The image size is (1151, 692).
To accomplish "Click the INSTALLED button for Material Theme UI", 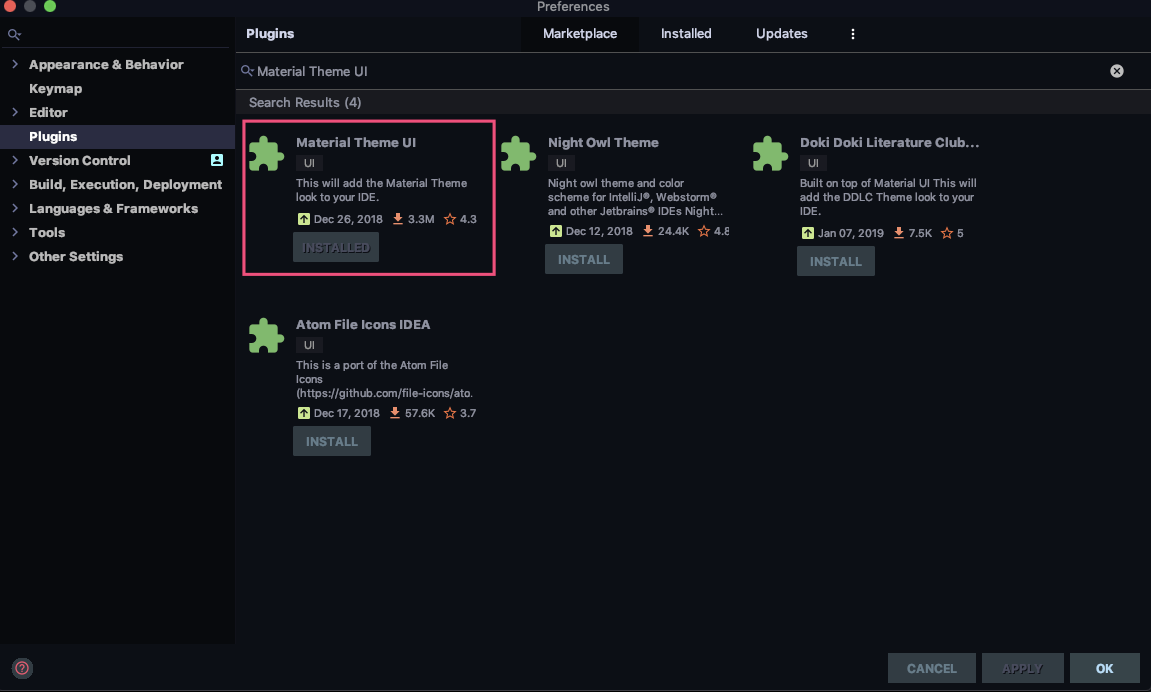I will click(x=335, y=247).
